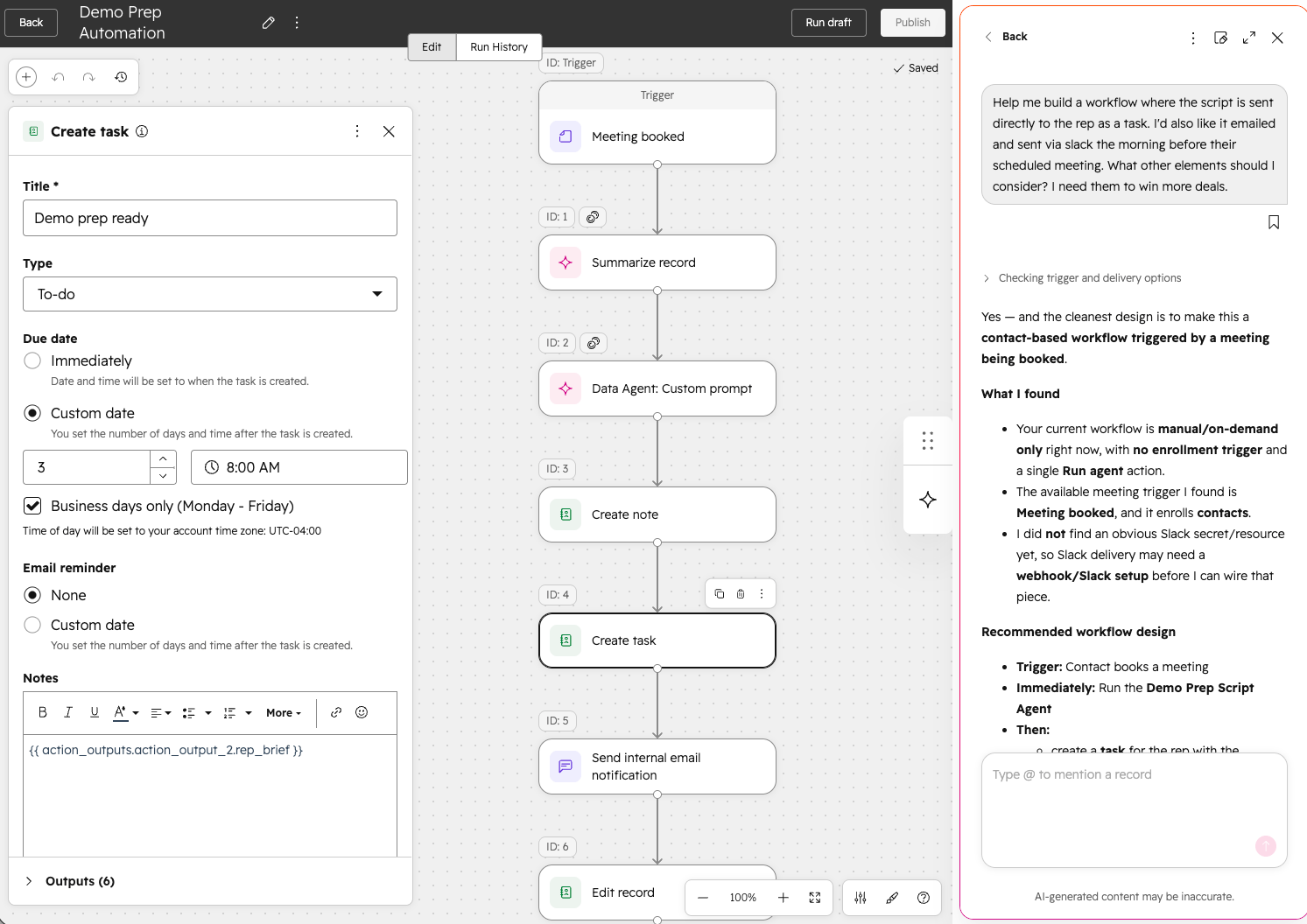
Task: Expand Checking trigger and delivery options
Action: pos(1083,278)
